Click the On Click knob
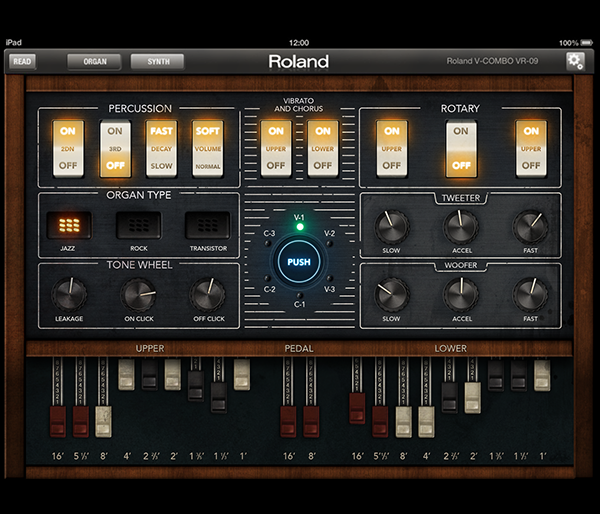This screenshot has width=600, height=514. tap(137, 294)
